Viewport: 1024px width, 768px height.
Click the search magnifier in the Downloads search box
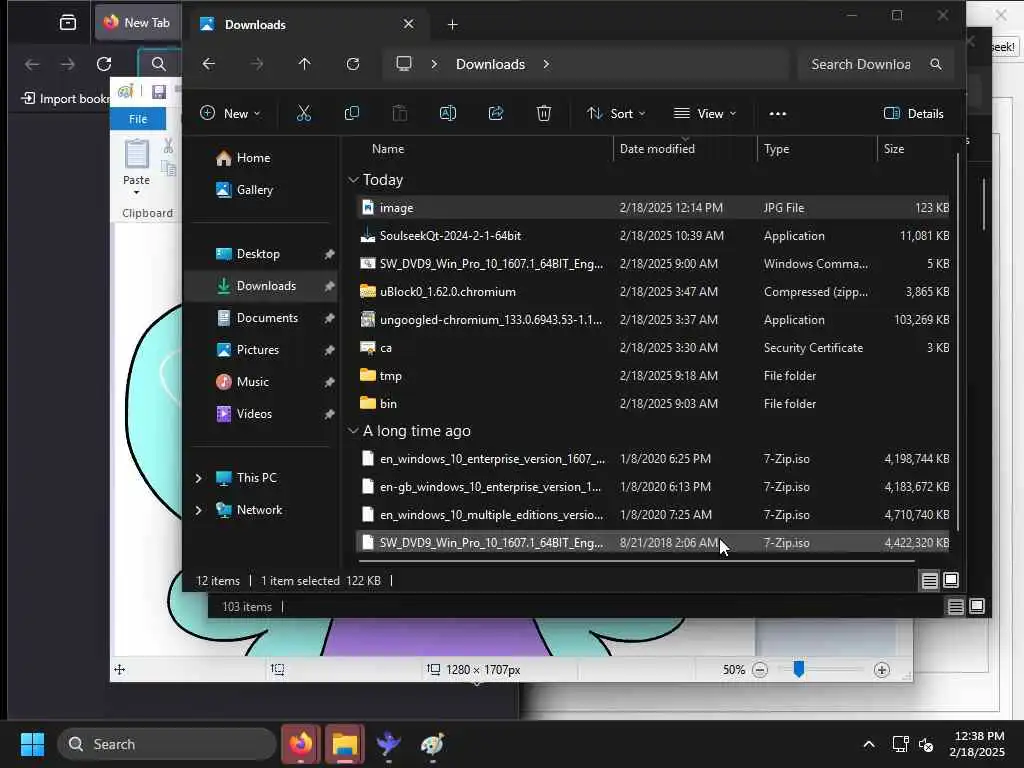point(936,64)
